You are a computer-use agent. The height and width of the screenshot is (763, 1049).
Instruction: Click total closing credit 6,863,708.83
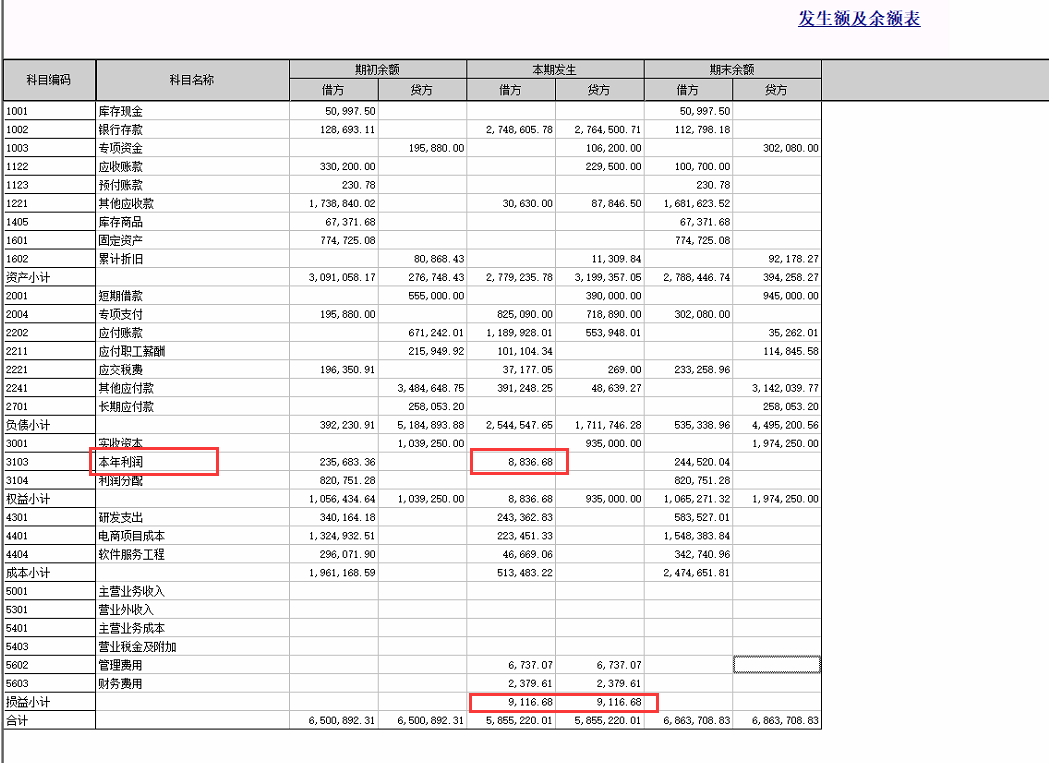(785, 721)
